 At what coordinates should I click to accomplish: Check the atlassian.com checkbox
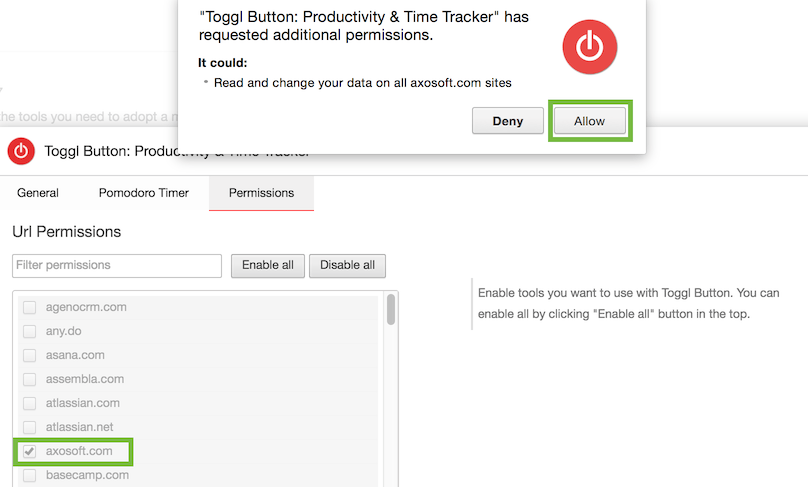pyautogui.click(x=29, y=403)
